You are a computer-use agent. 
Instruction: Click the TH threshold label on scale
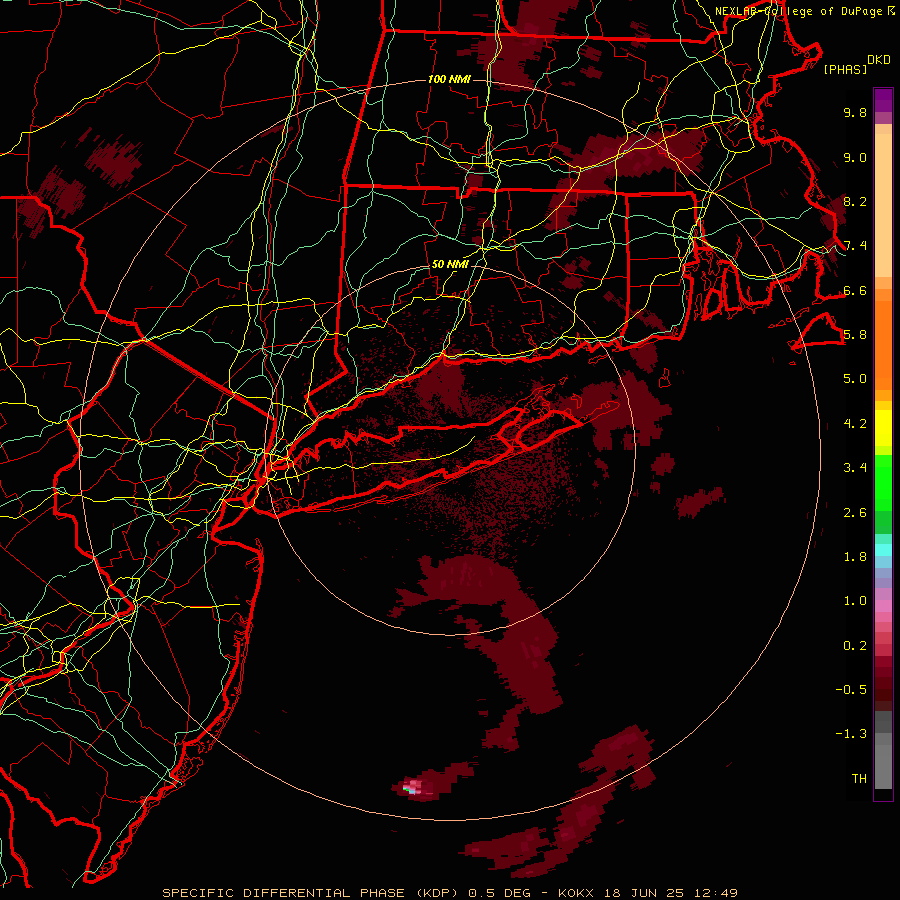859,779
